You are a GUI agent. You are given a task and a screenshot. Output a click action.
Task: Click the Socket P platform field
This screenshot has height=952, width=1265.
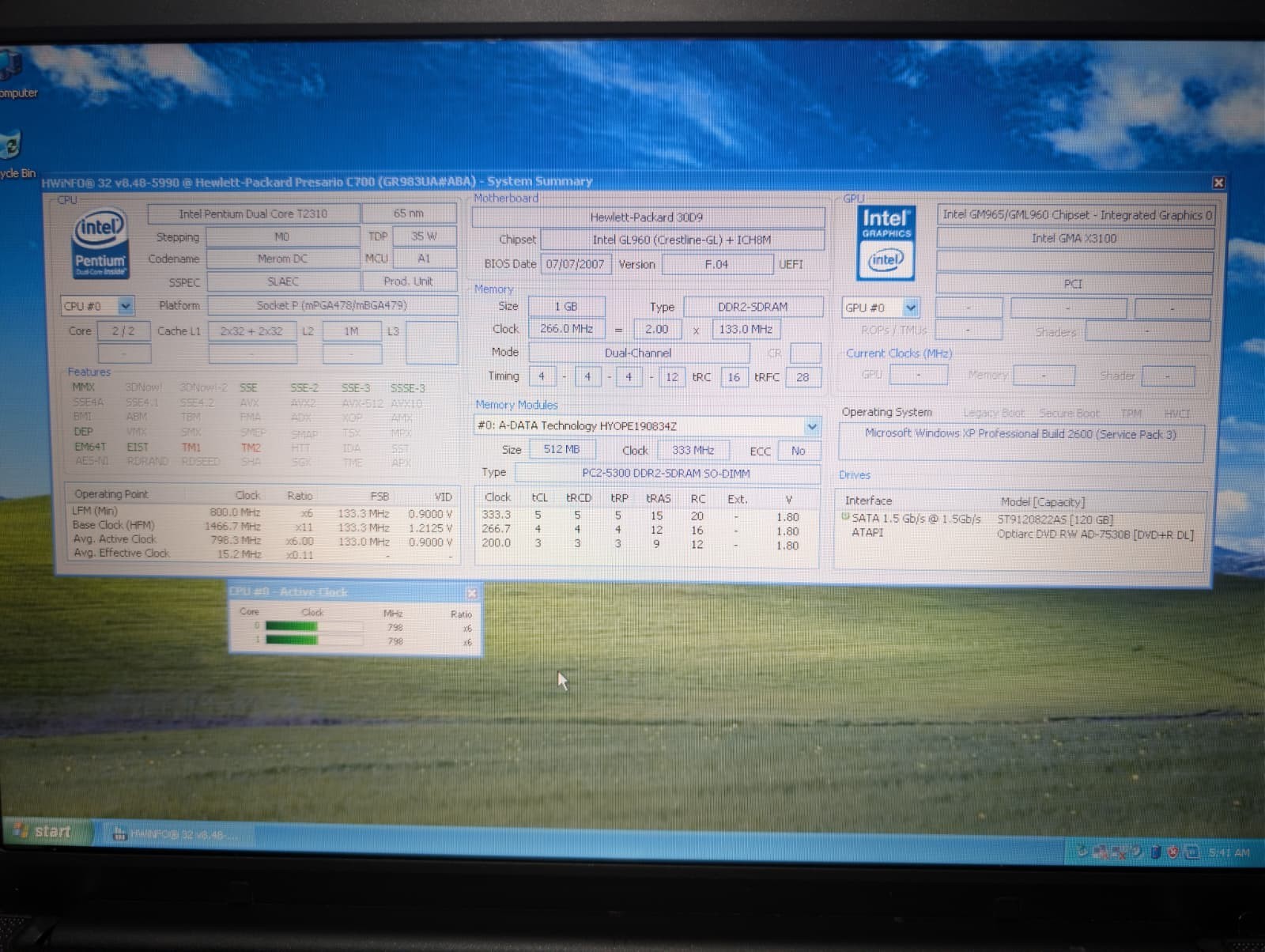point(332,305)
